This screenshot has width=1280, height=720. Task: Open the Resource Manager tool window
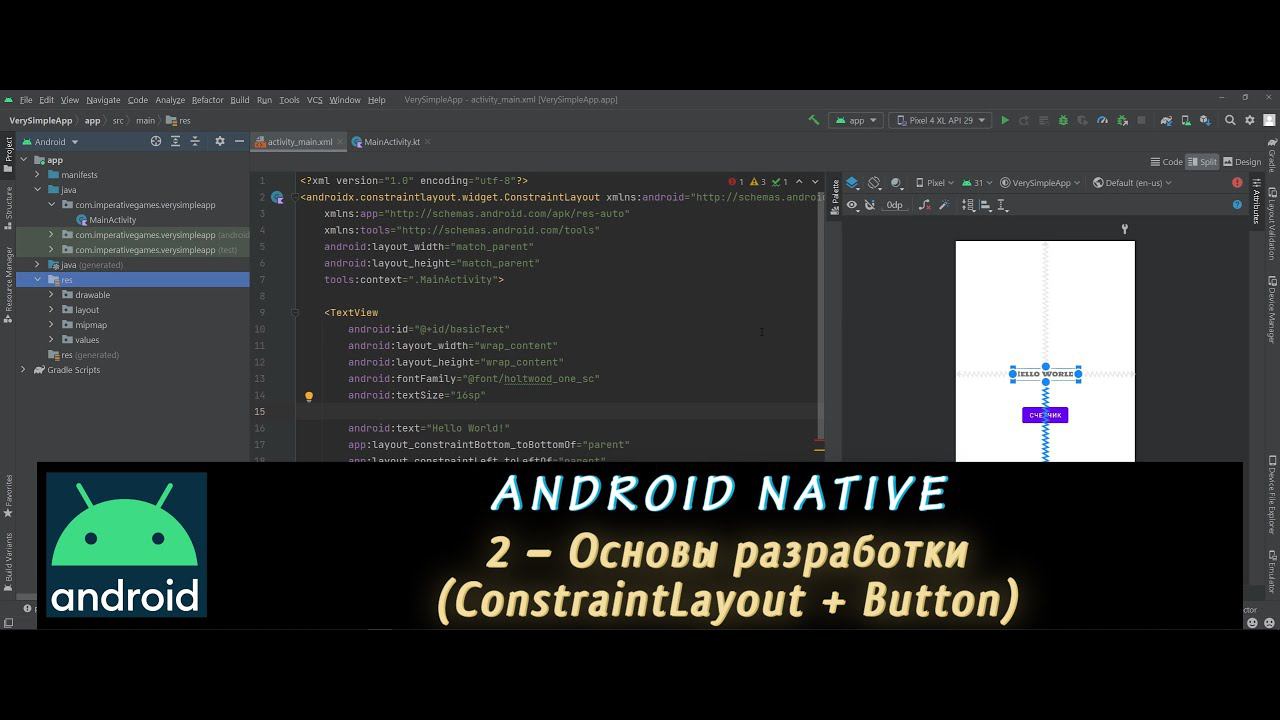tap(9, 285)
